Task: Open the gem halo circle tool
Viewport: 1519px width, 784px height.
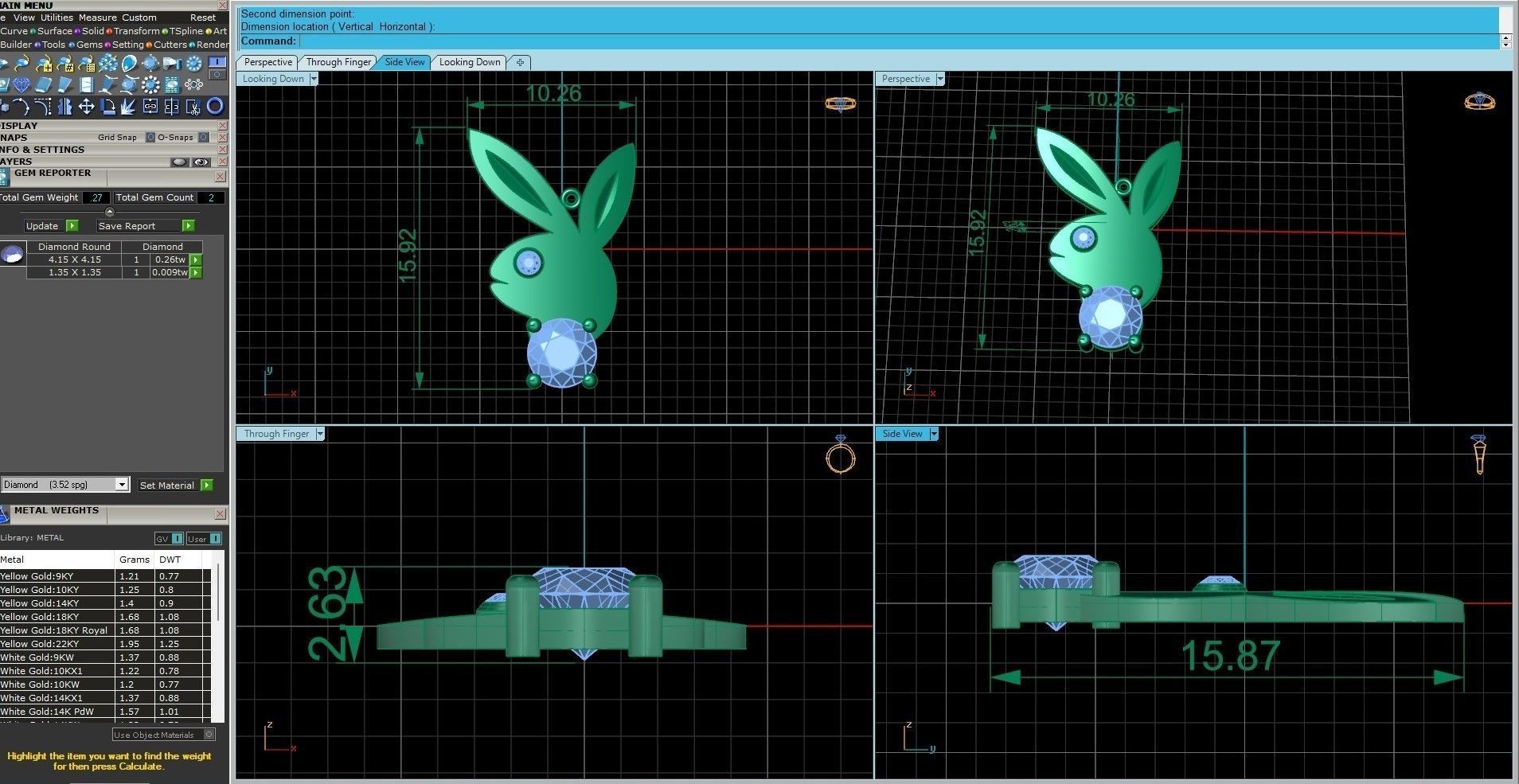Action: coord(193,63)
